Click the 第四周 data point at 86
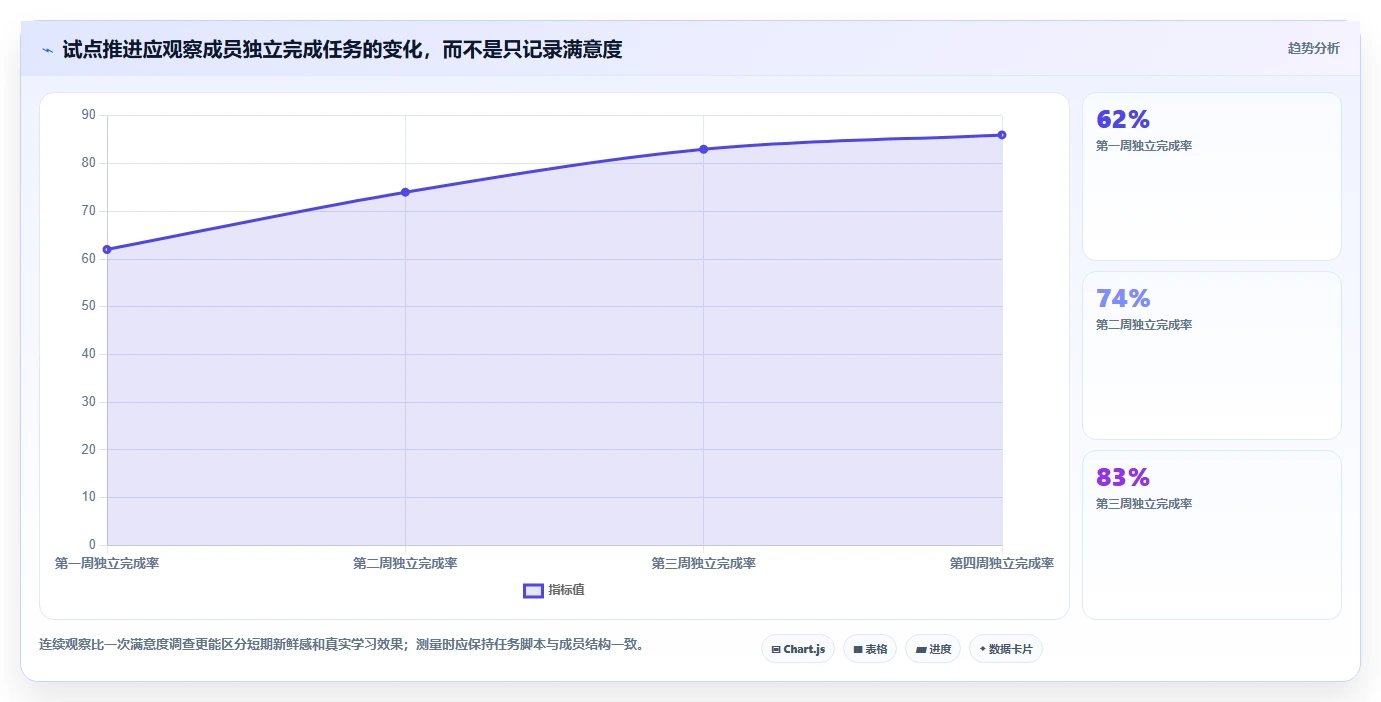The width and height of the screenshot is (1381, 702). coord(1002,135)
